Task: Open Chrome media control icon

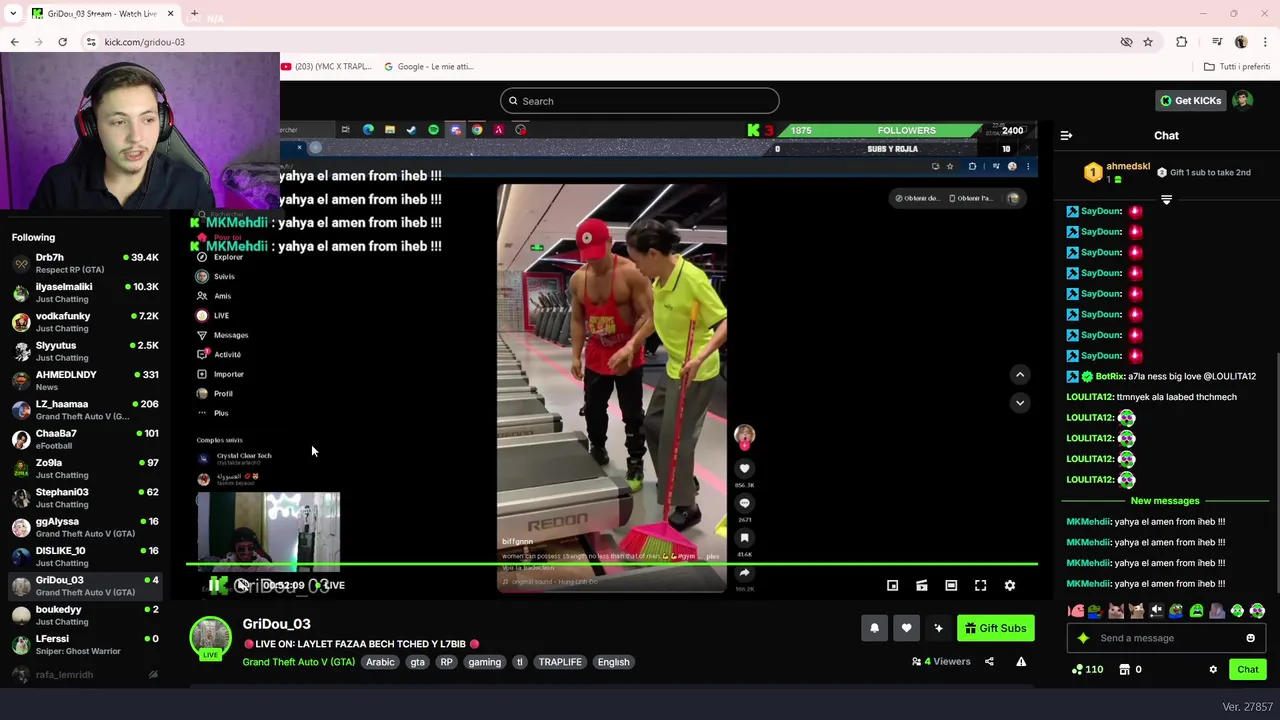Action: [x=1217, y=42]
